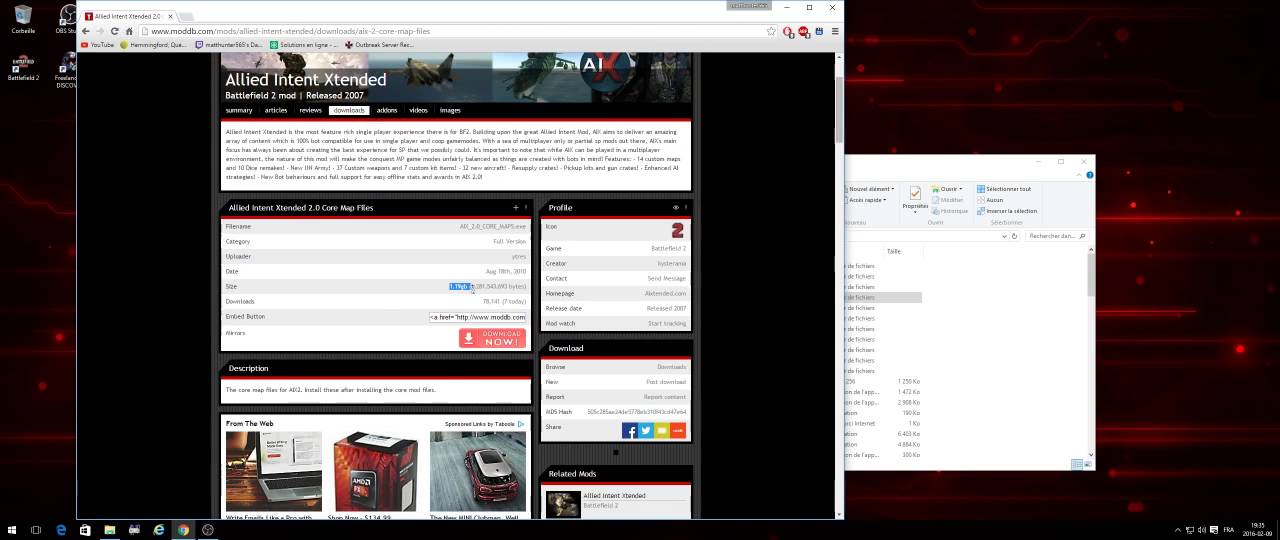Open the Battlefield 2 desktop shortcut
The image size is (1280, 540).
(x=23, y=68)
